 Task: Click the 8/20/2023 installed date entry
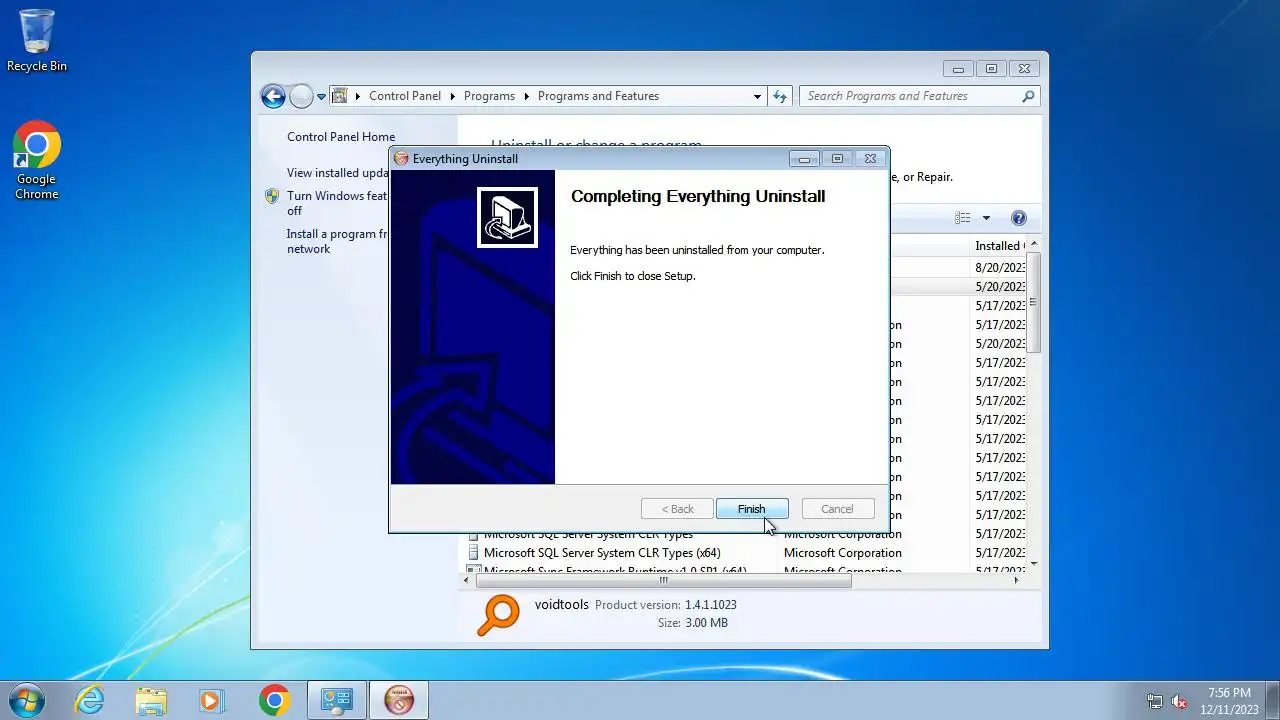pos(1000,268)
